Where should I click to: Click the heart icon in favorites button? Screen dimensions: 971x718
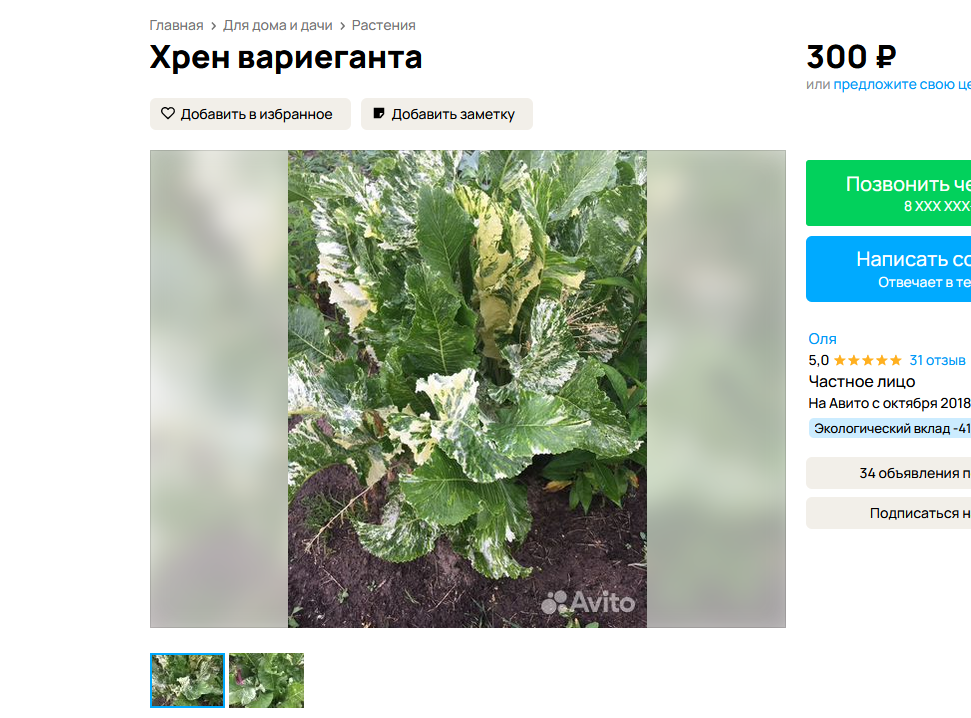point(168,113)
